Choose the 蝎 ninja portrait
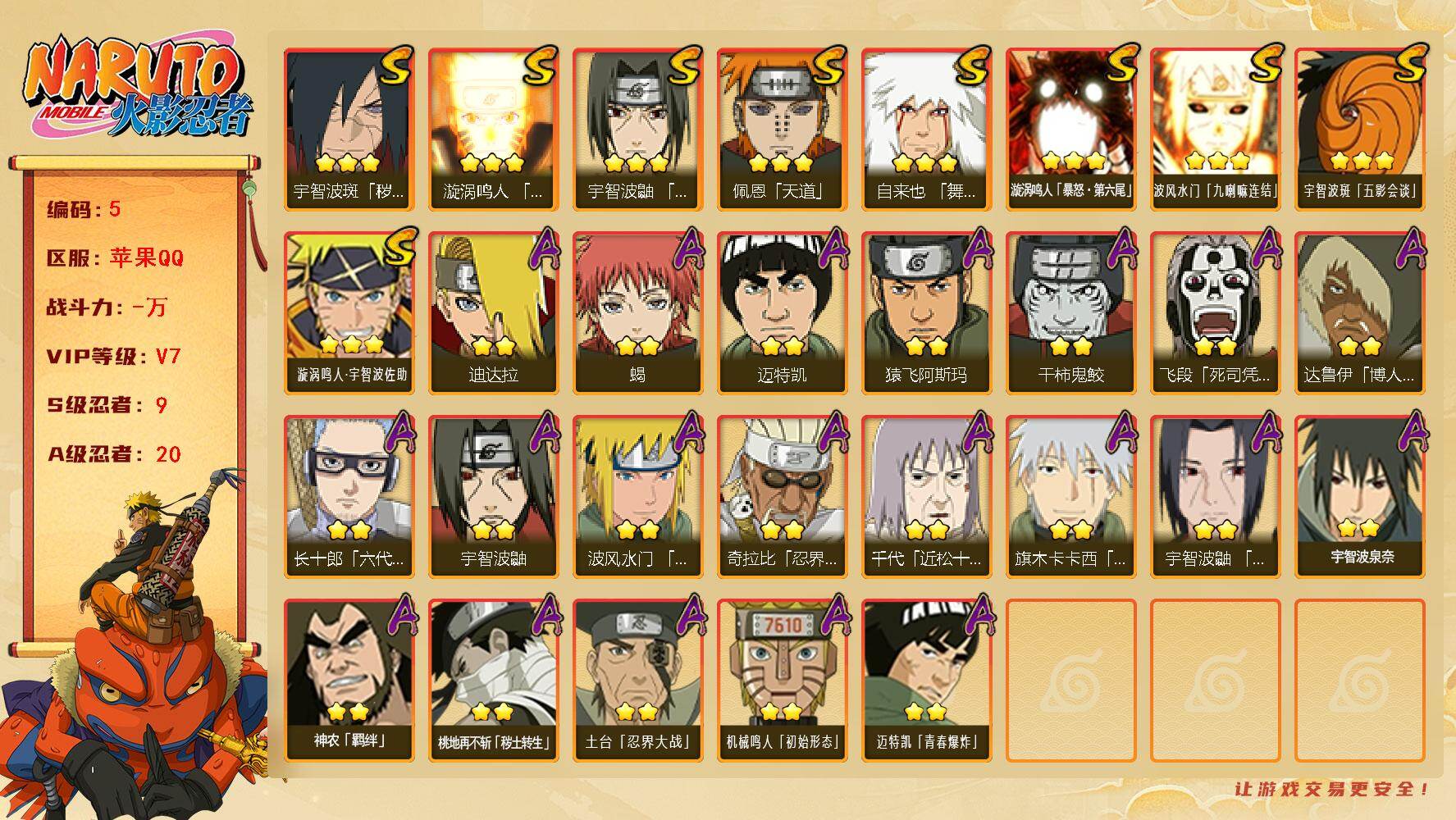 [x=637, y=312]
